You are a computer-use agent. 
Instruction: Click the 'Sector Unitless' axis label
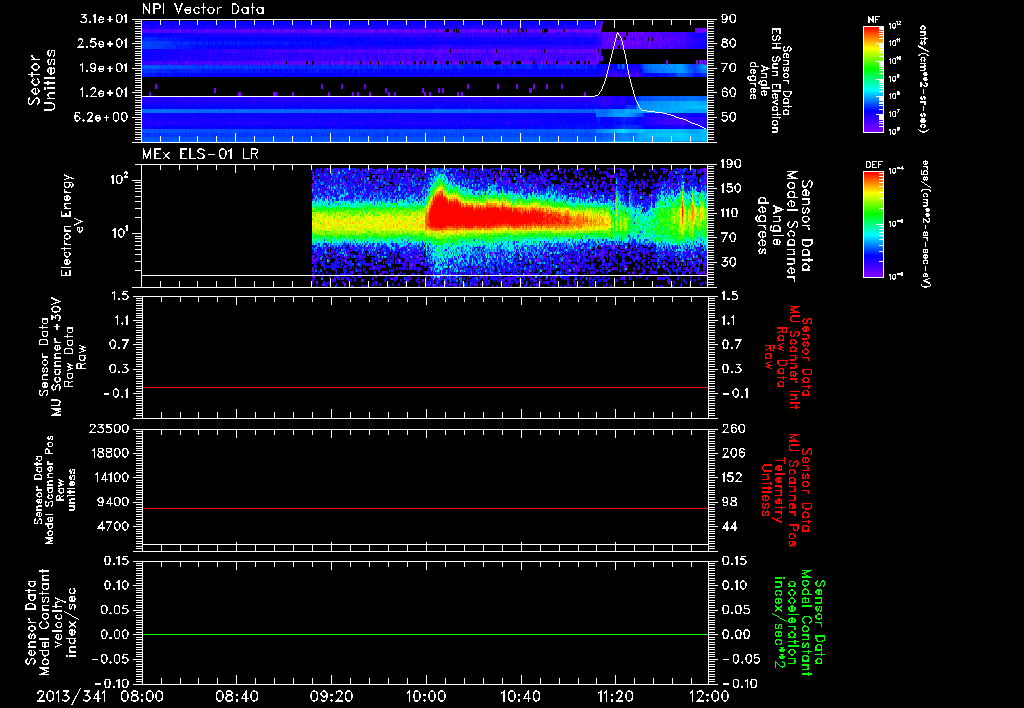coord(42,80)
